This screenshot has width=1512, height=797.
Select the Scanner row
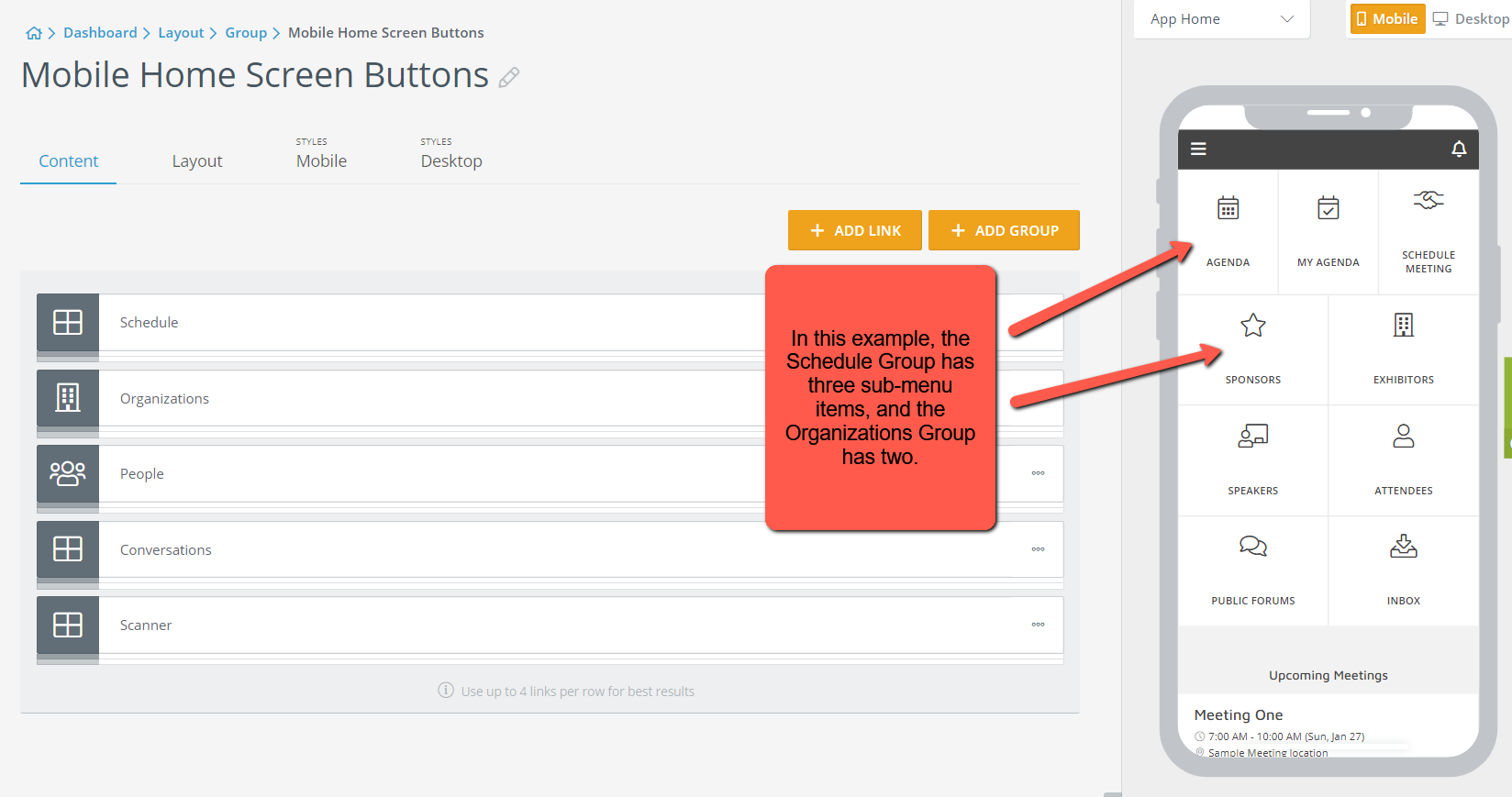pos(550,625)
